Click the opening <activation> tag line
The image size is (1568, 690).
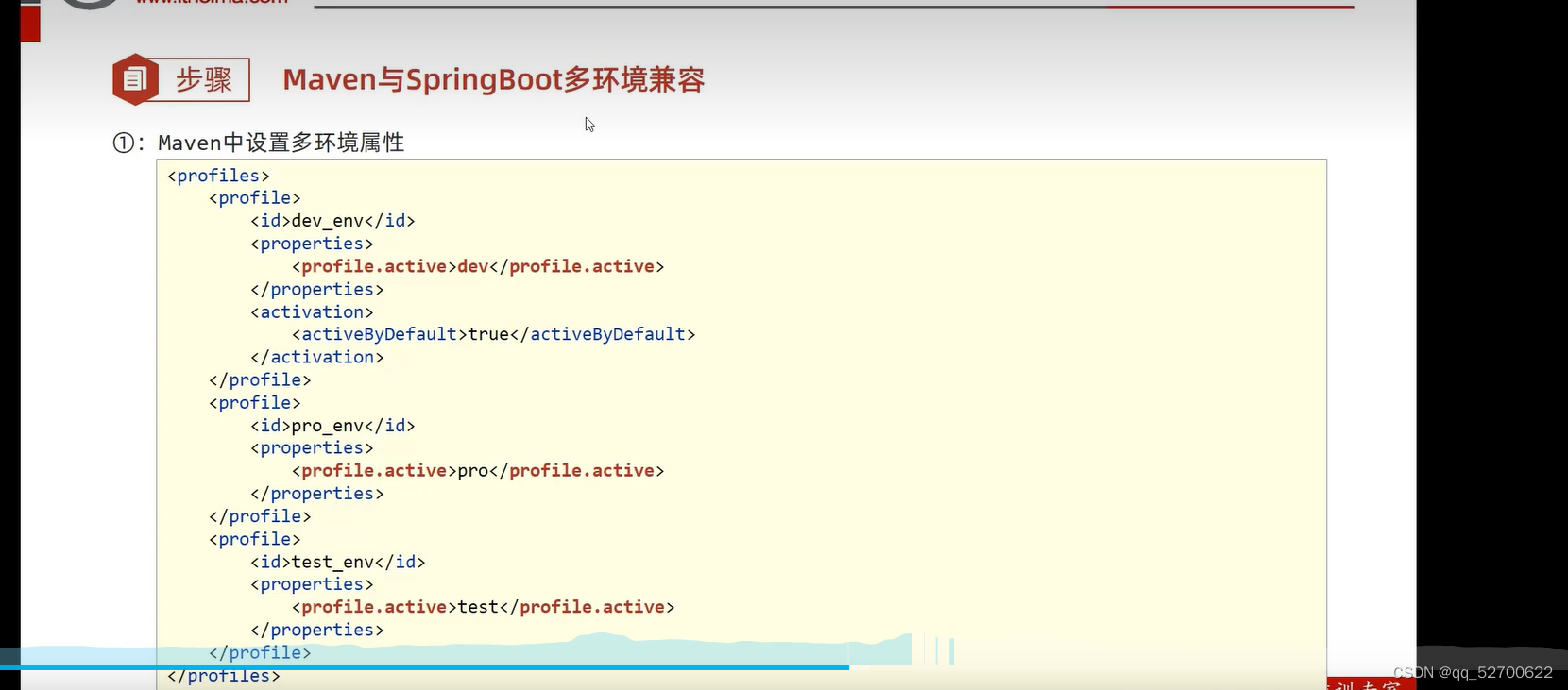[312, 311]
